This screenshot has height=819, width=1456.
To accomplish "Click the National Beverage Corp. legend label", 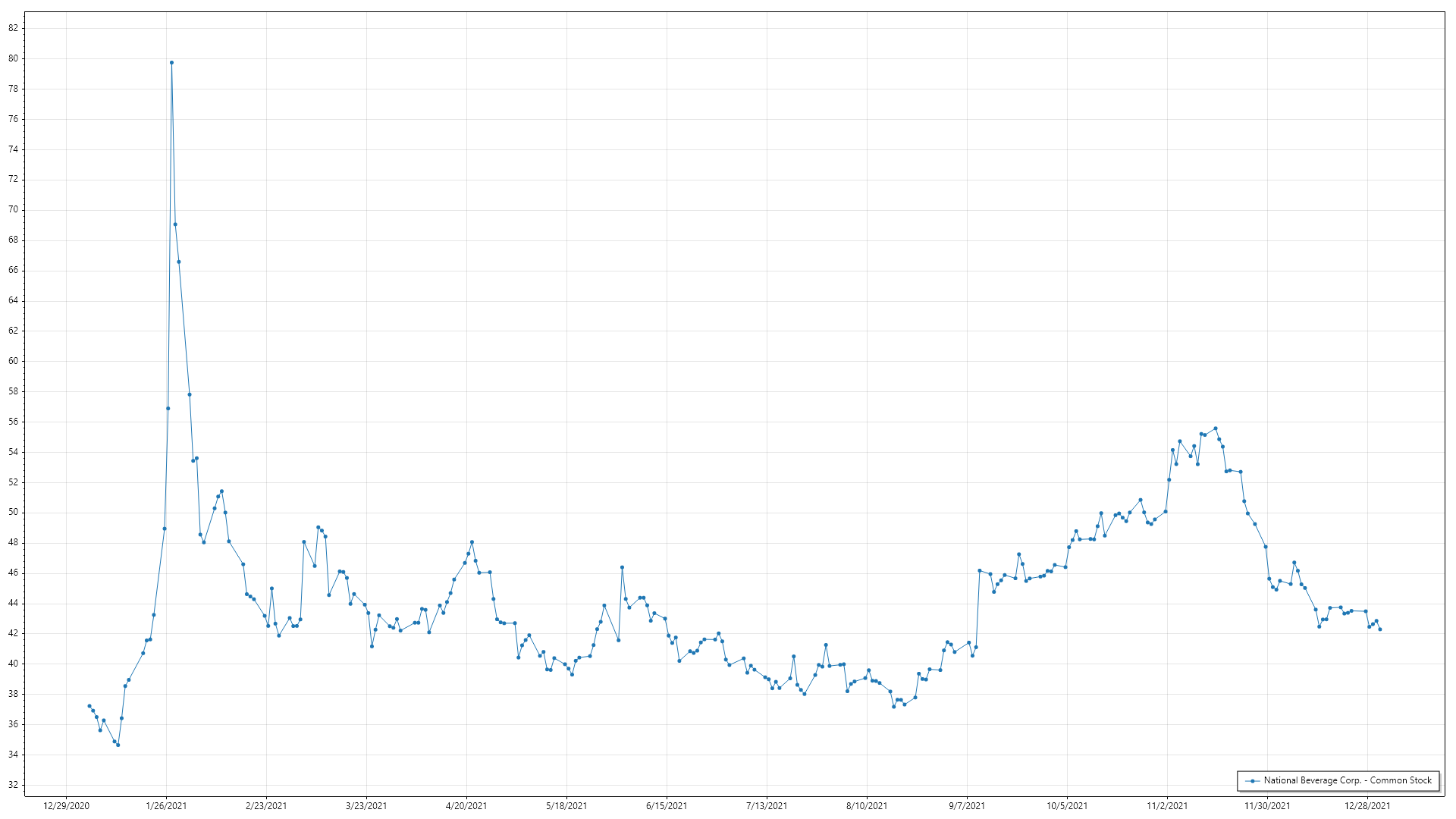I will click(1347, 780).
